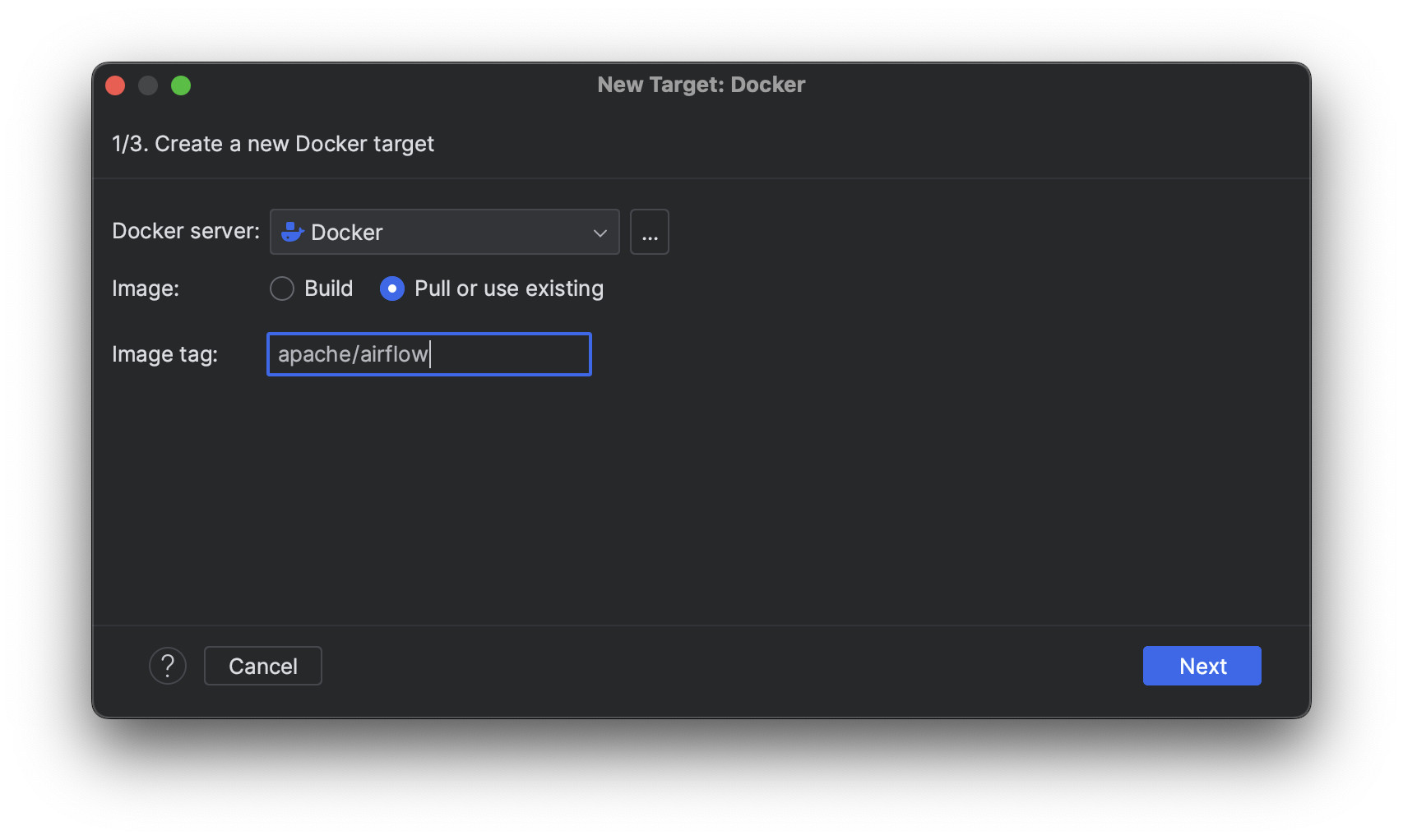The image size is (1403, 840).
Task: Select the Build image option
Action: 282,288
